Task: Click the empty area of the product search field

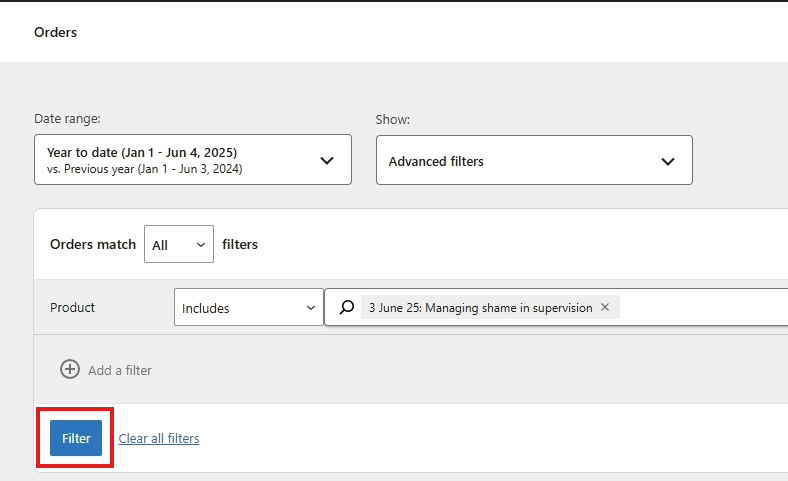Action: pos(704,307)
